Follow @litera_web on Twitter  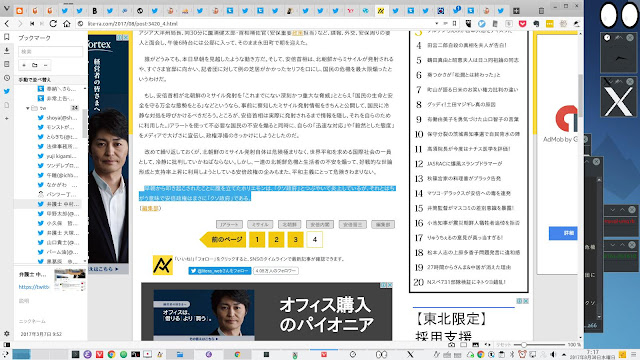click(x=220, y=271)
